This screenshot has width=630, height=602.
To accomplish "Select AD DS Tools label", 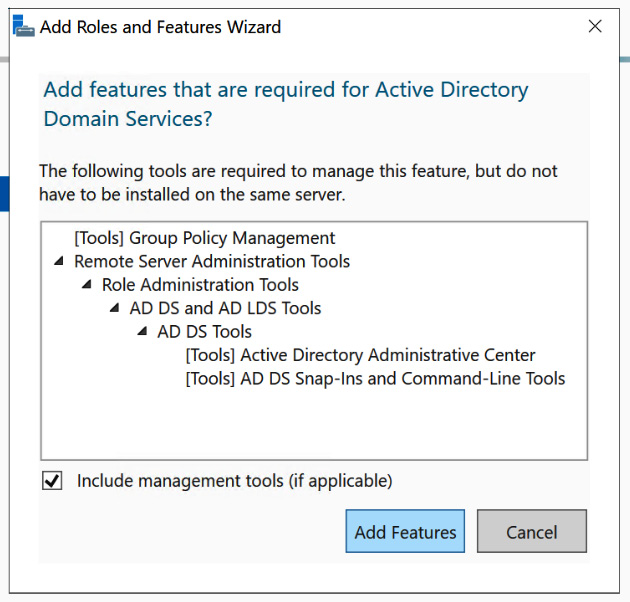I will click(x=205, y=332).
